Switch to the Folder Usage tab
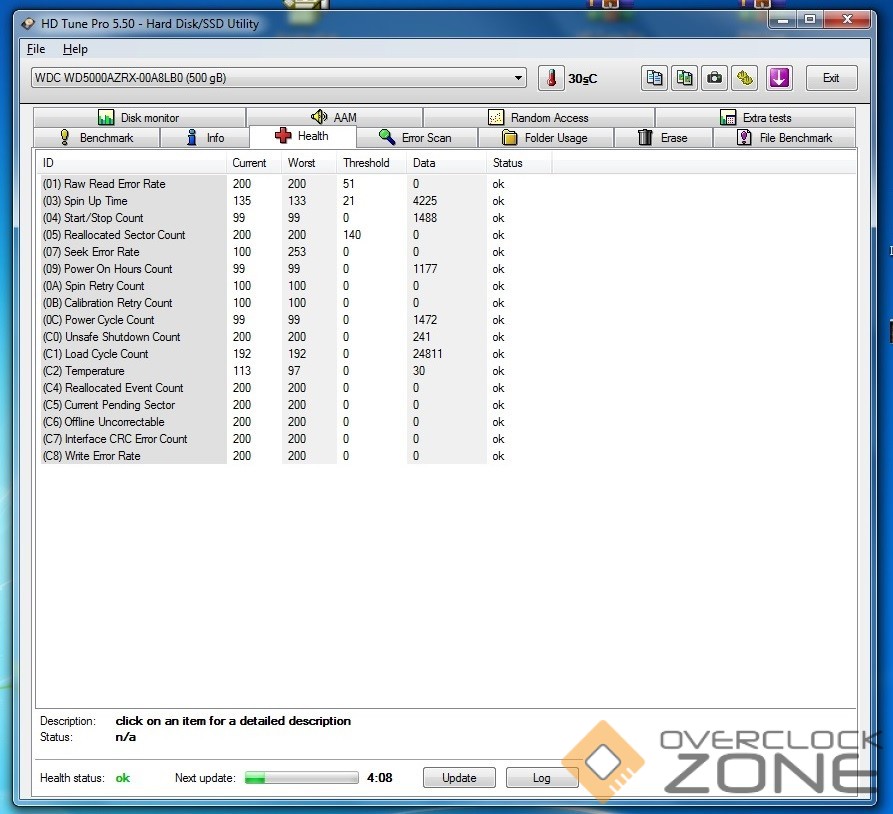 coord(546,138)
